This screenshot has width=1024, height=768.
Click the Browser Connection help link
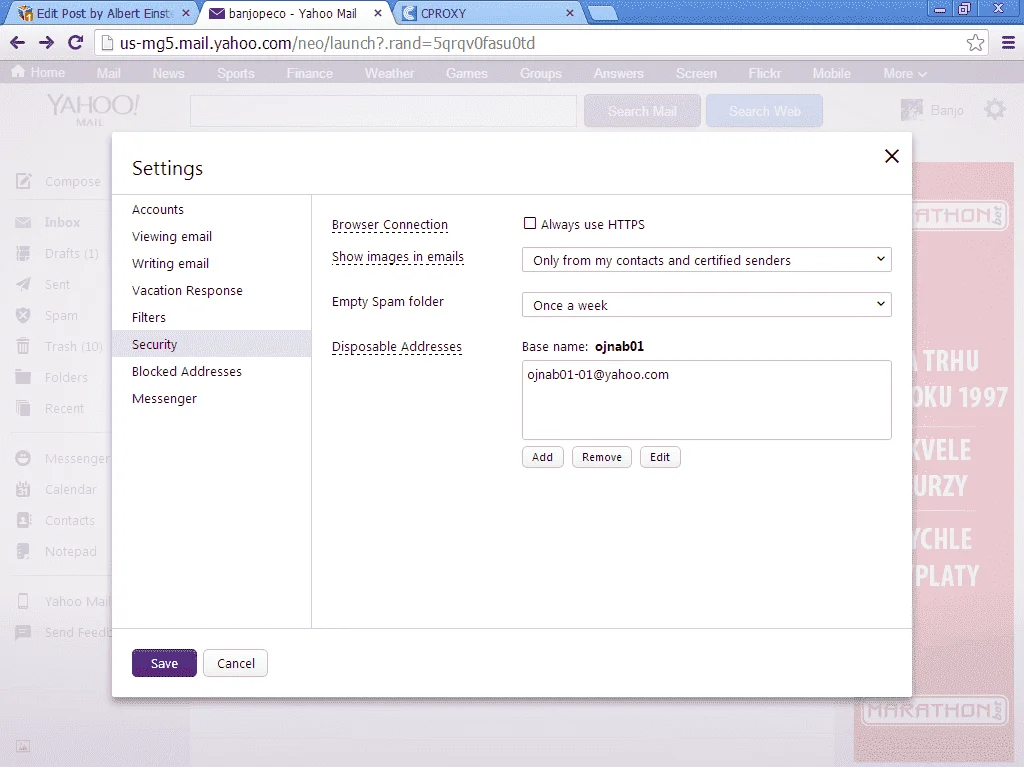click(x=390, y=225)
